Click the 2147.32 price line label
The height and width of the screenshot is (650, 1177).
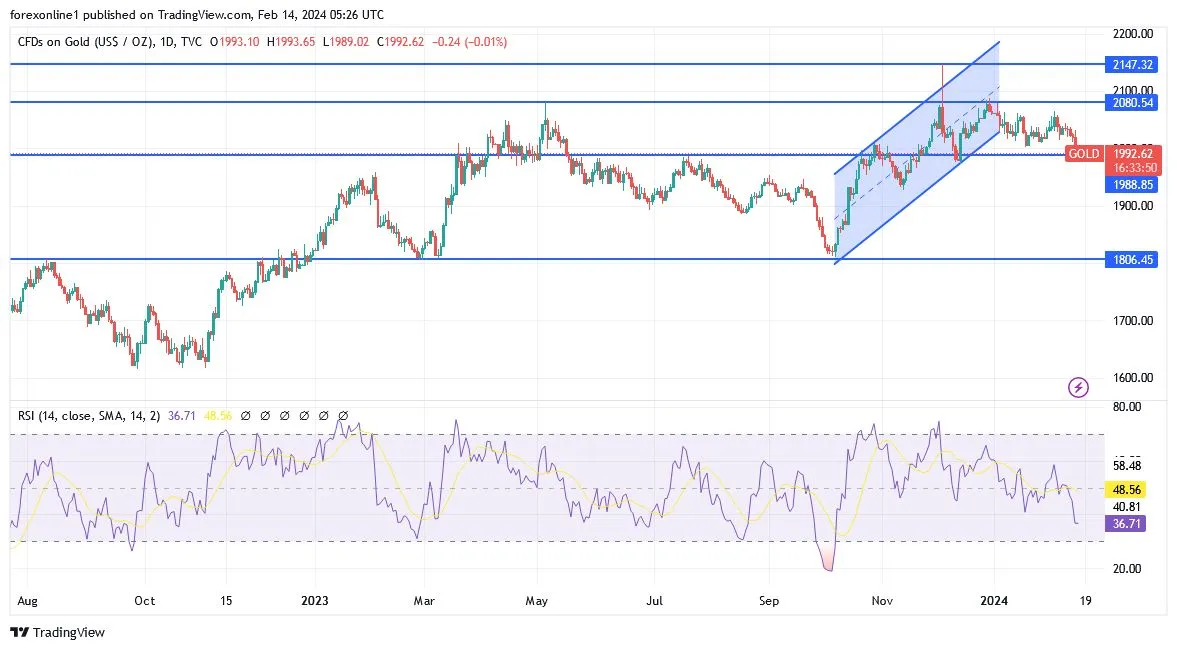pos(1132,65)
